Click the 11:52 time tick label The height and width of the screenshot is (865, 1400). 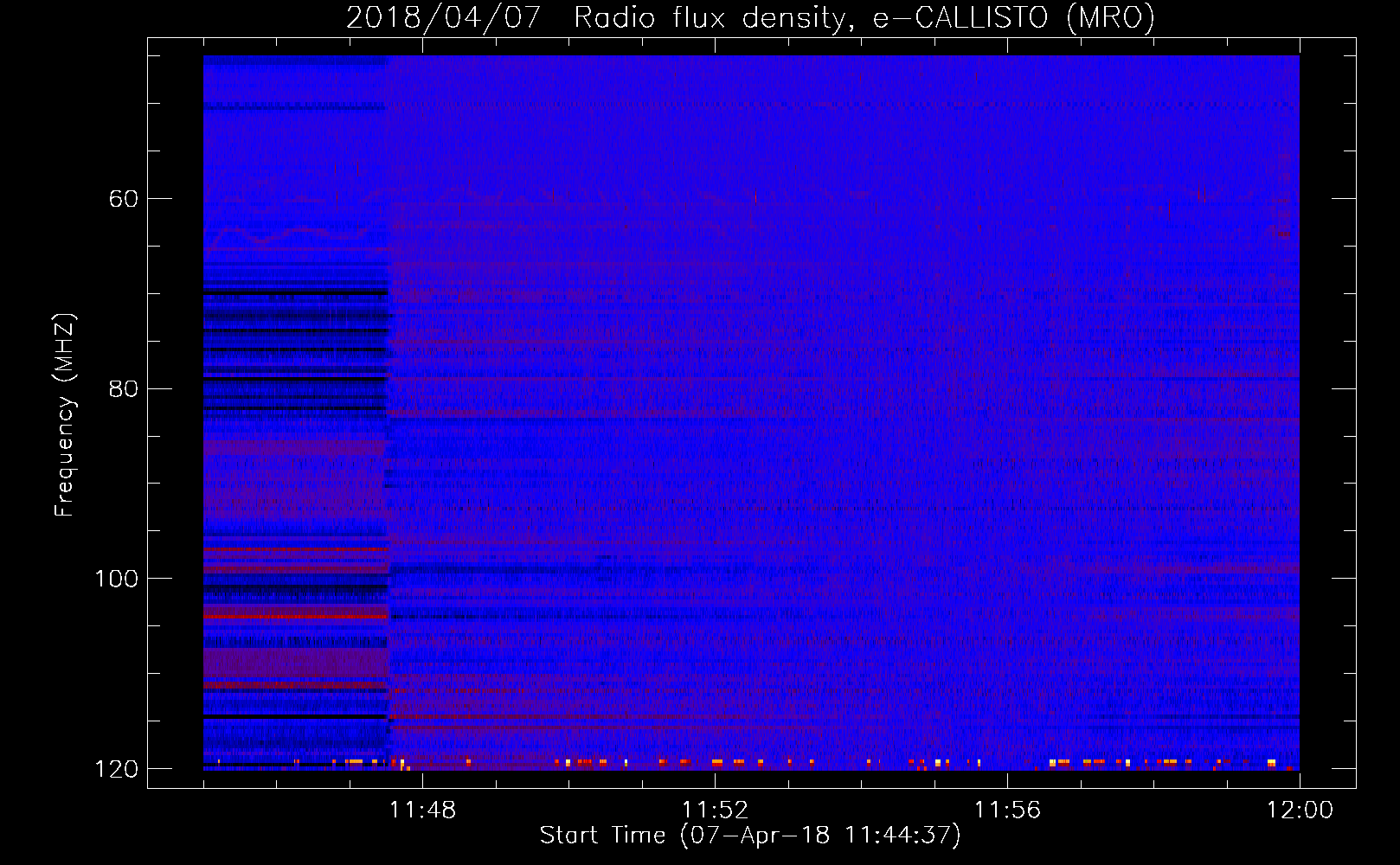click(715, 811)
